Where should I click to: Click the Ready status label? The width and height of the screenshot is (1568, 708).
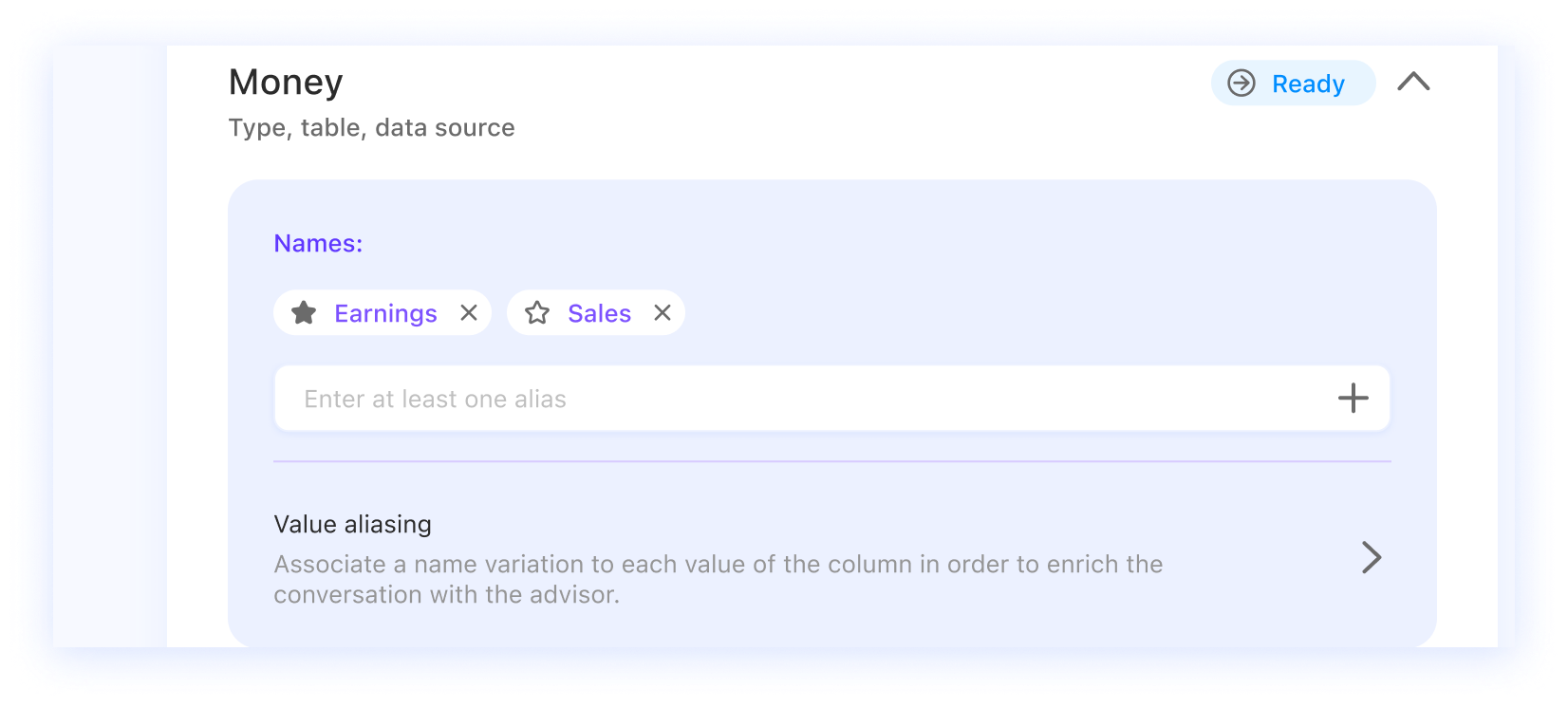[x=1308, y=84]
